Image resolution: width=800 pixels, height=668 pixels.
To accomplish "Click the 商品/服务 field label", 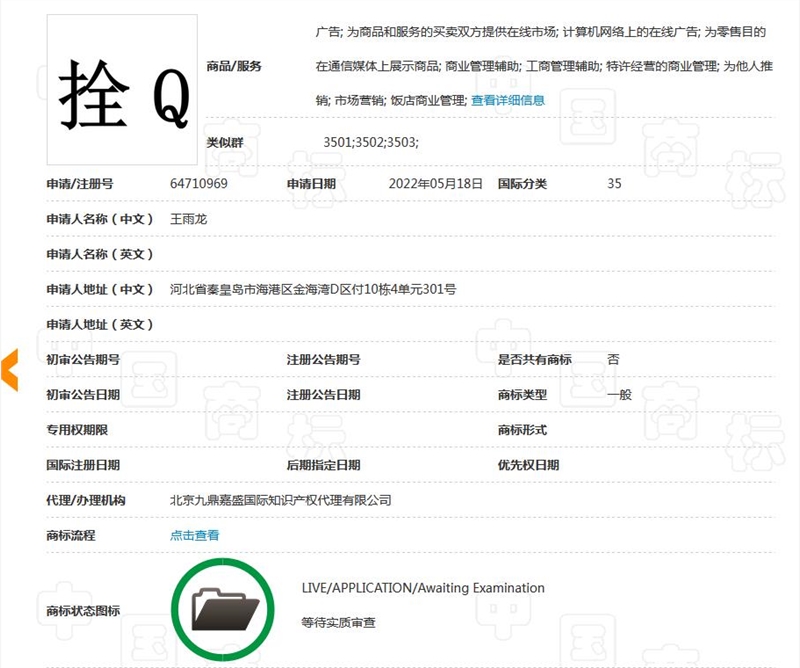I will click(233, 67).
